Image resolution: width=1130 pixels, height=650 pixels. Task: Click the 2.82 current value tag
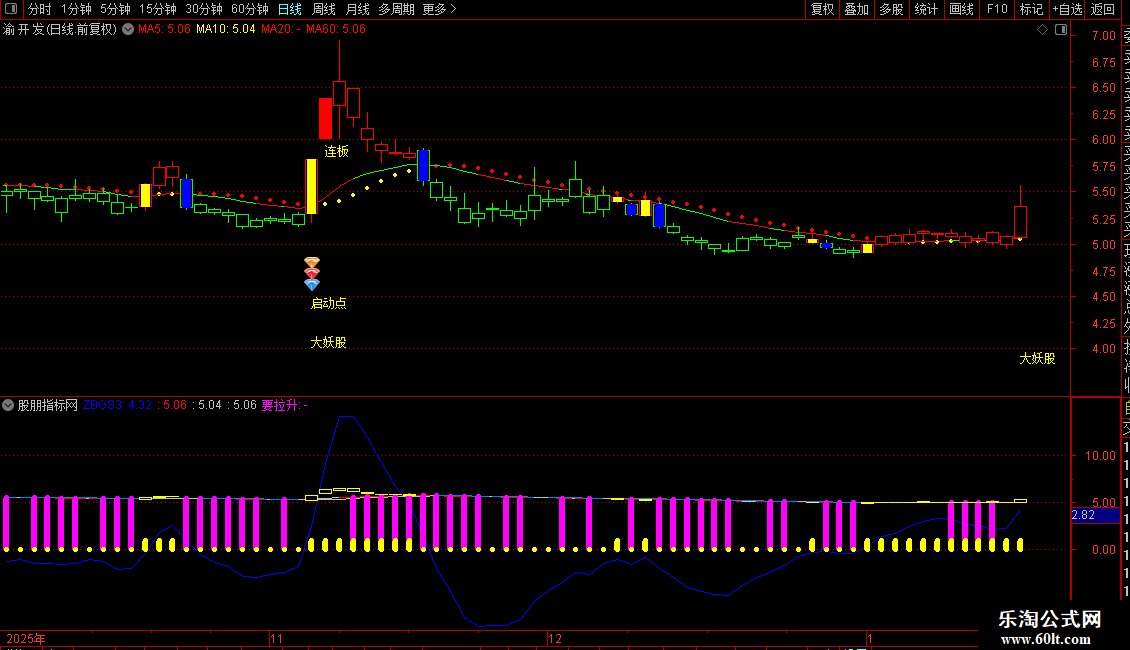pyautogui.click(x=1093, y=515)
